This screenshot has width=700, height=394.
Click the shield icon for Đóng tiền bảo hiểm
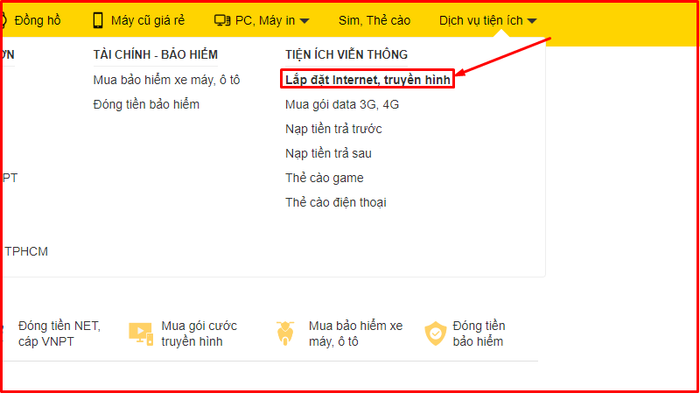click(435, 334)
